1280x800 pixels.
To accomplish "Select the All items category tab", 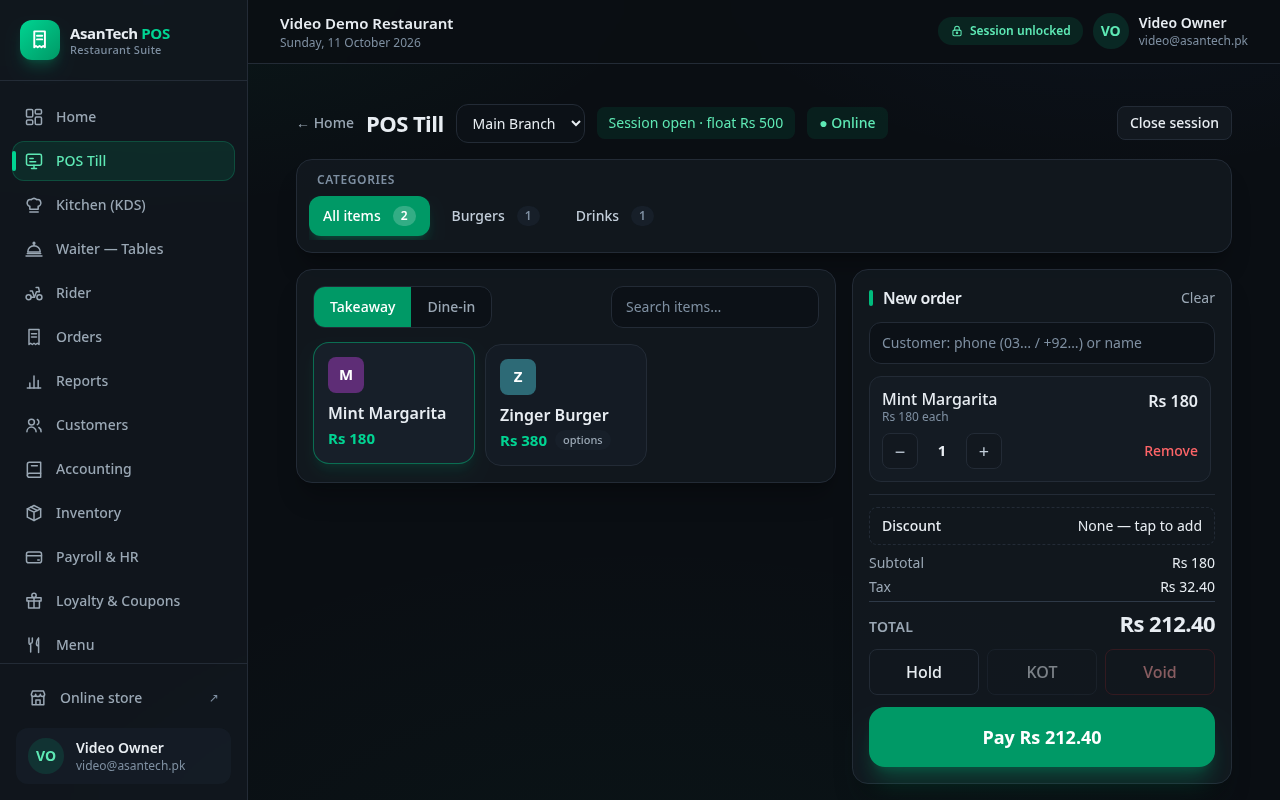I will [x=369, y=216].
